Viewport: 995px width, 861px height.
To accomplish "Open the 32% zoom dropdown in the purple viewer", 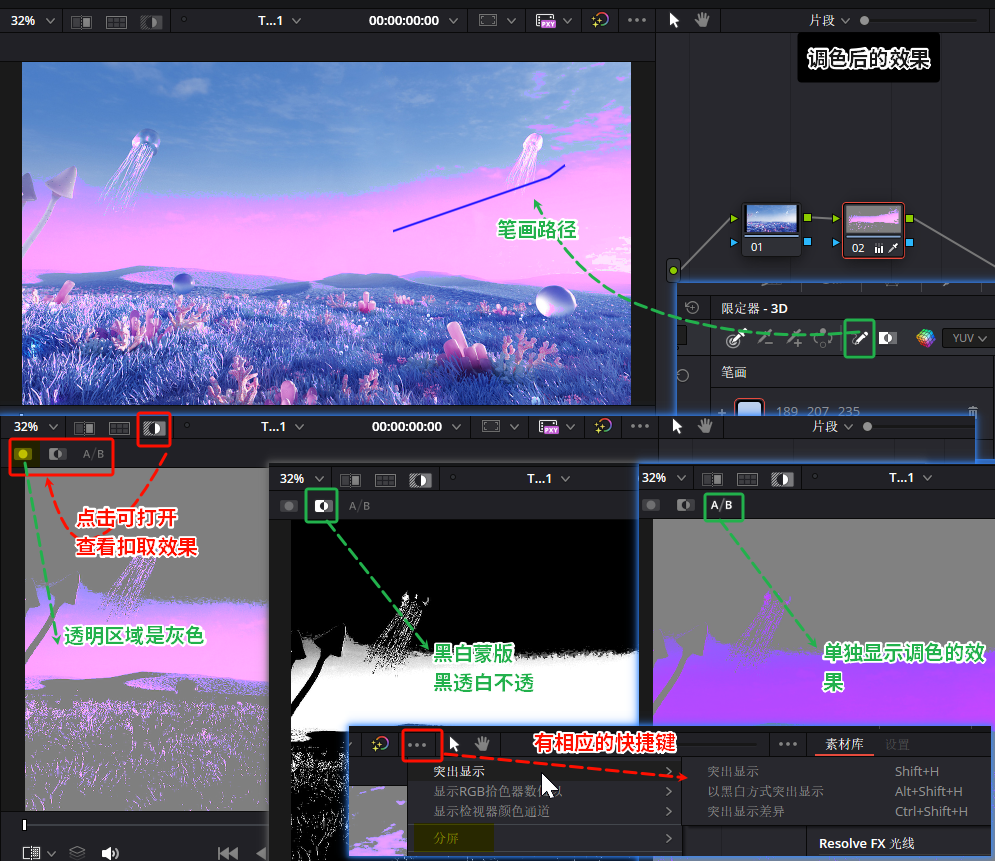I will point(664,478).
